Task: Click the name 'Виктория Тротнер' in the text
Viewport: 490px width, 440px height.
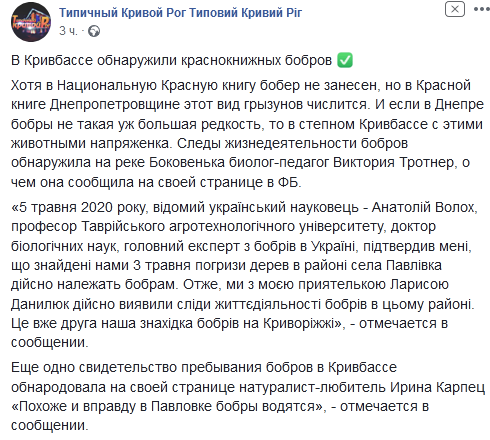Action: click(x=393, y=162)
